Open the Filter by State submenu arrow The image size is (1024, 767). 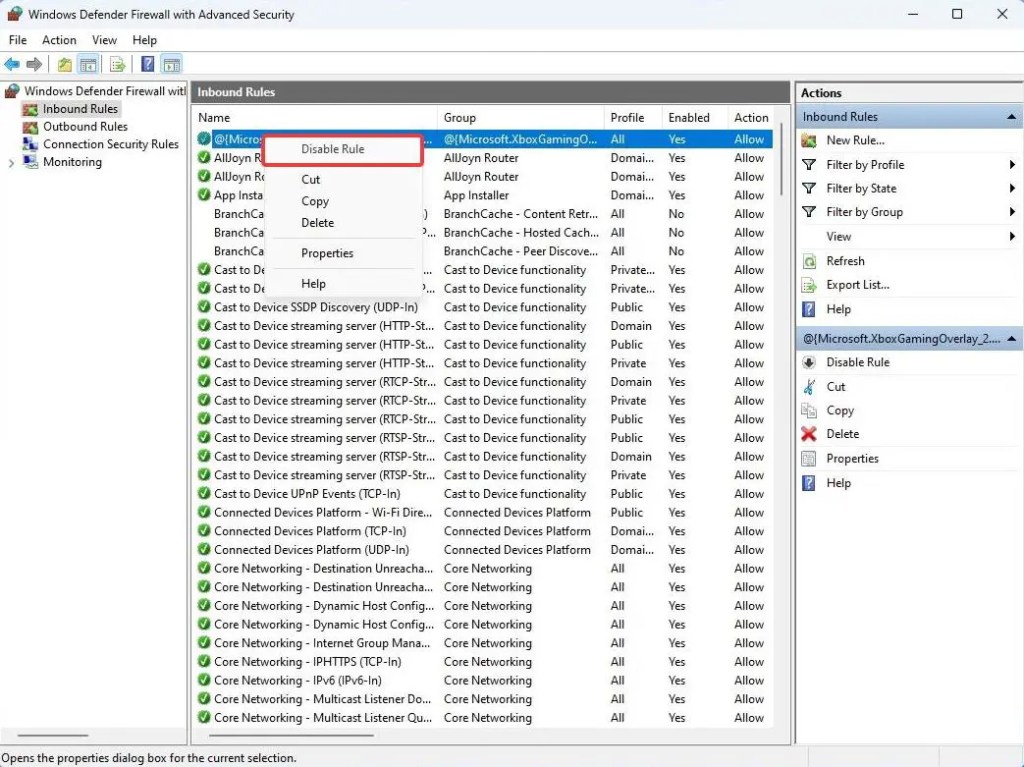click(x=1012, y=188)
